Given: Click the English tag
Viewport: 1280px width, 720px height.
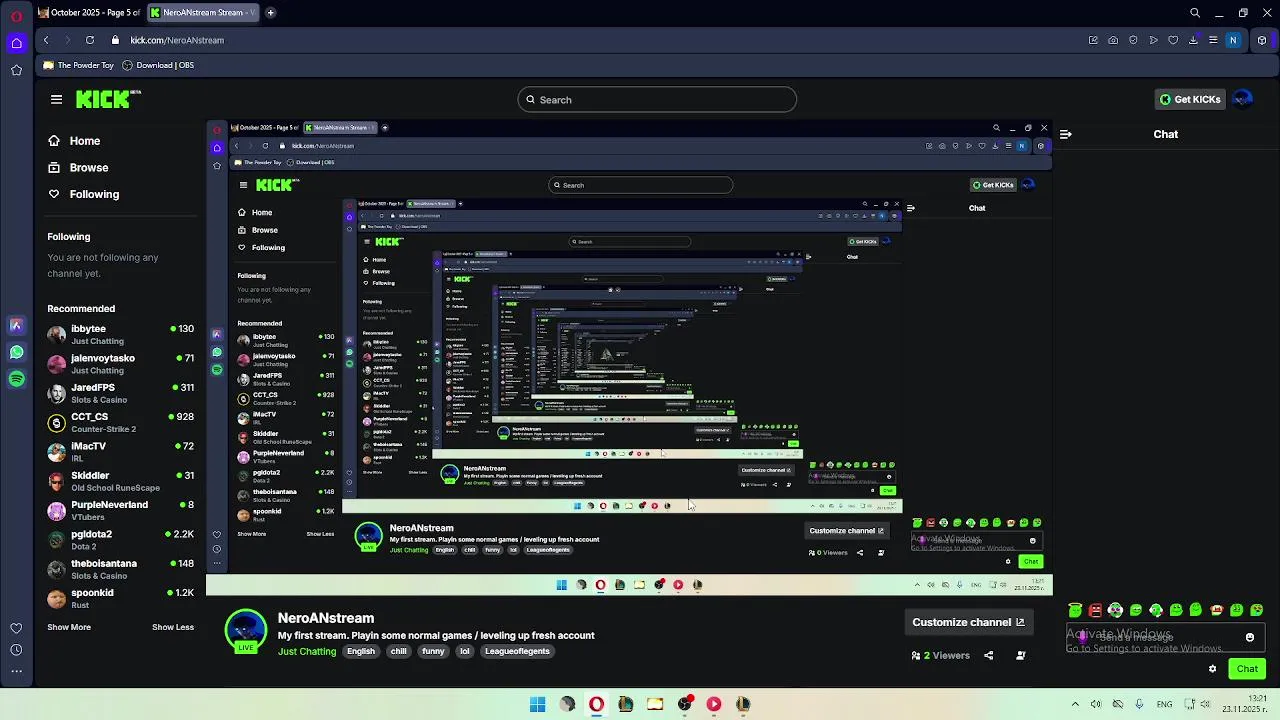Looking at the screenshot, I should coord(361,651).
